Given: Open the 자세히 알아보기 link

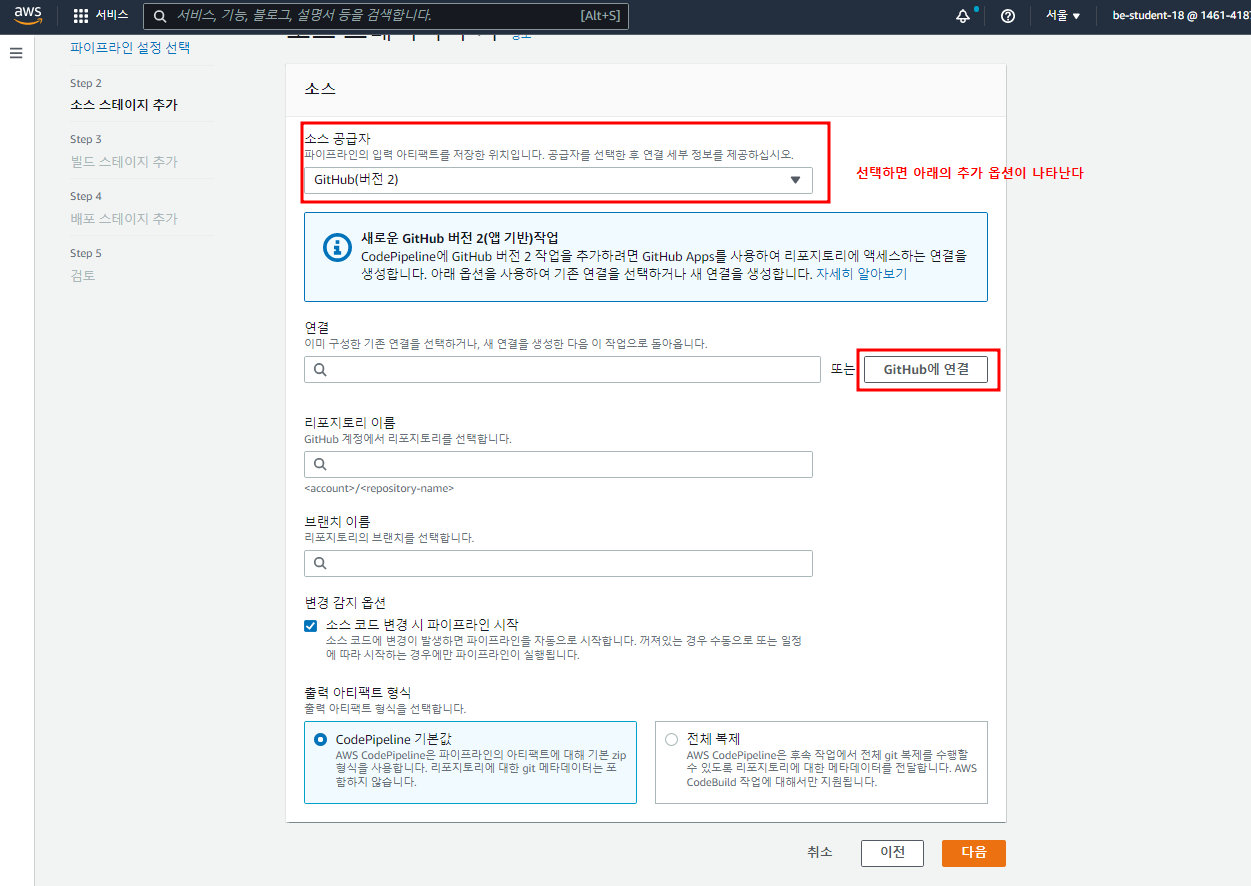Looking at the screenshot, I should pyautogui.click(x=861, y=273).
